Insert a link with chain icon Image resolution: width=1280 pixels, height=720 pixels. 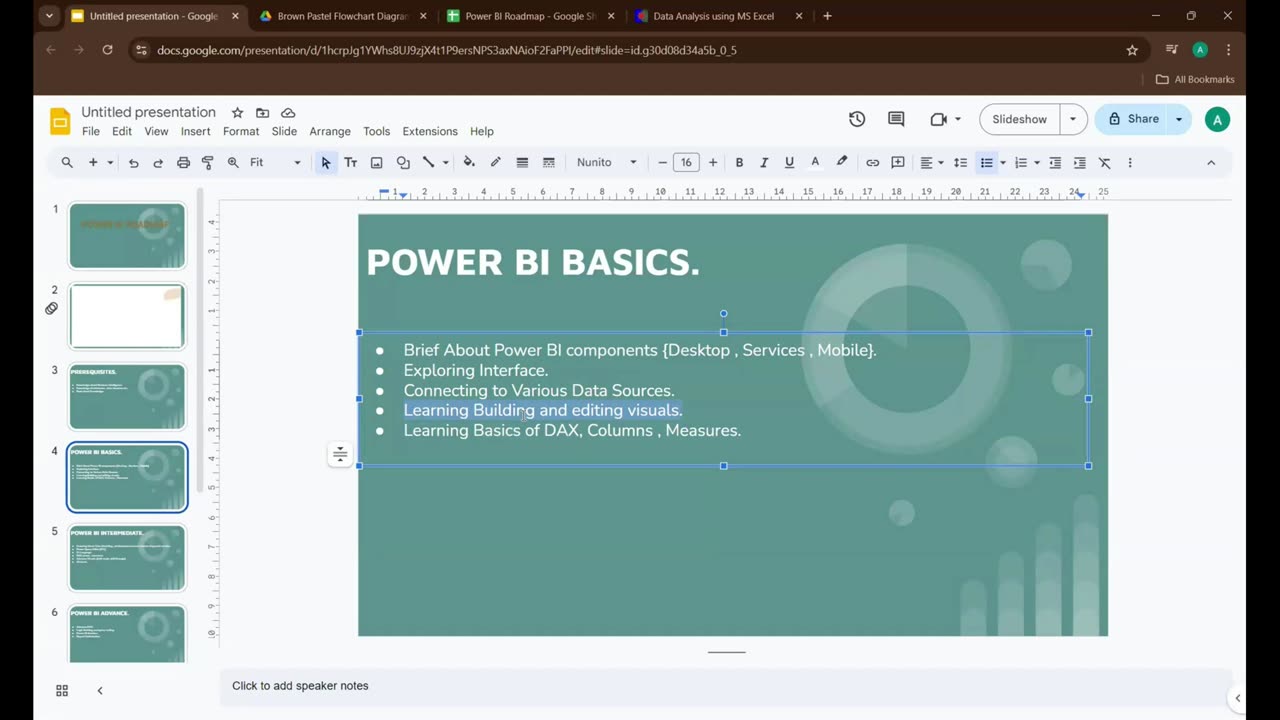tap(872, 162)
